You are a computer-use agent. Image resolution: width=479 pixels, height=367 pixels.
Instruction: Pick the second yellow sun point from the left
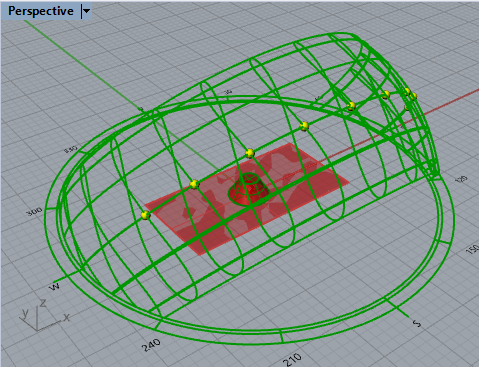click(195, 184)
